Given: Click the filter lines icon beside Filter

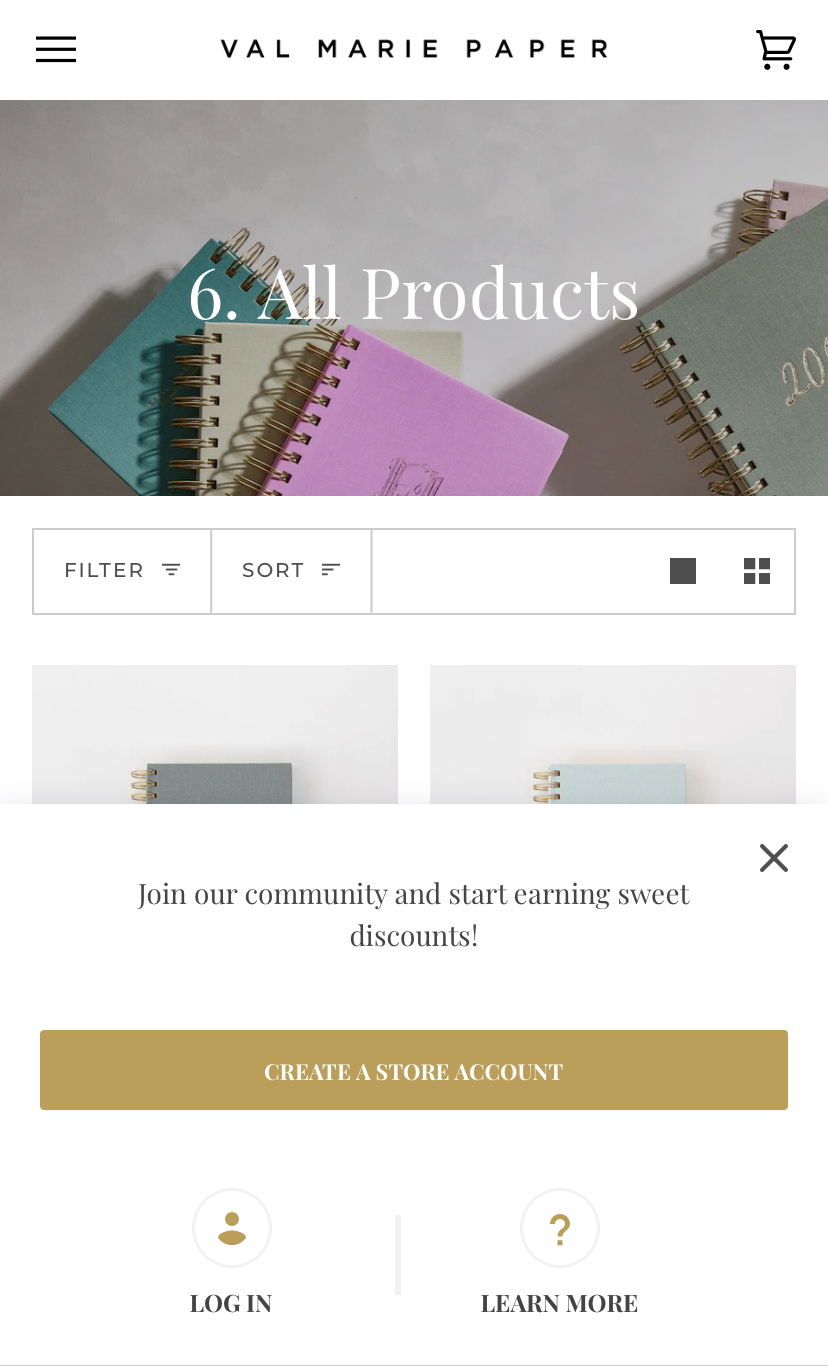Looking at the screenshot, I should click(171, 570).
